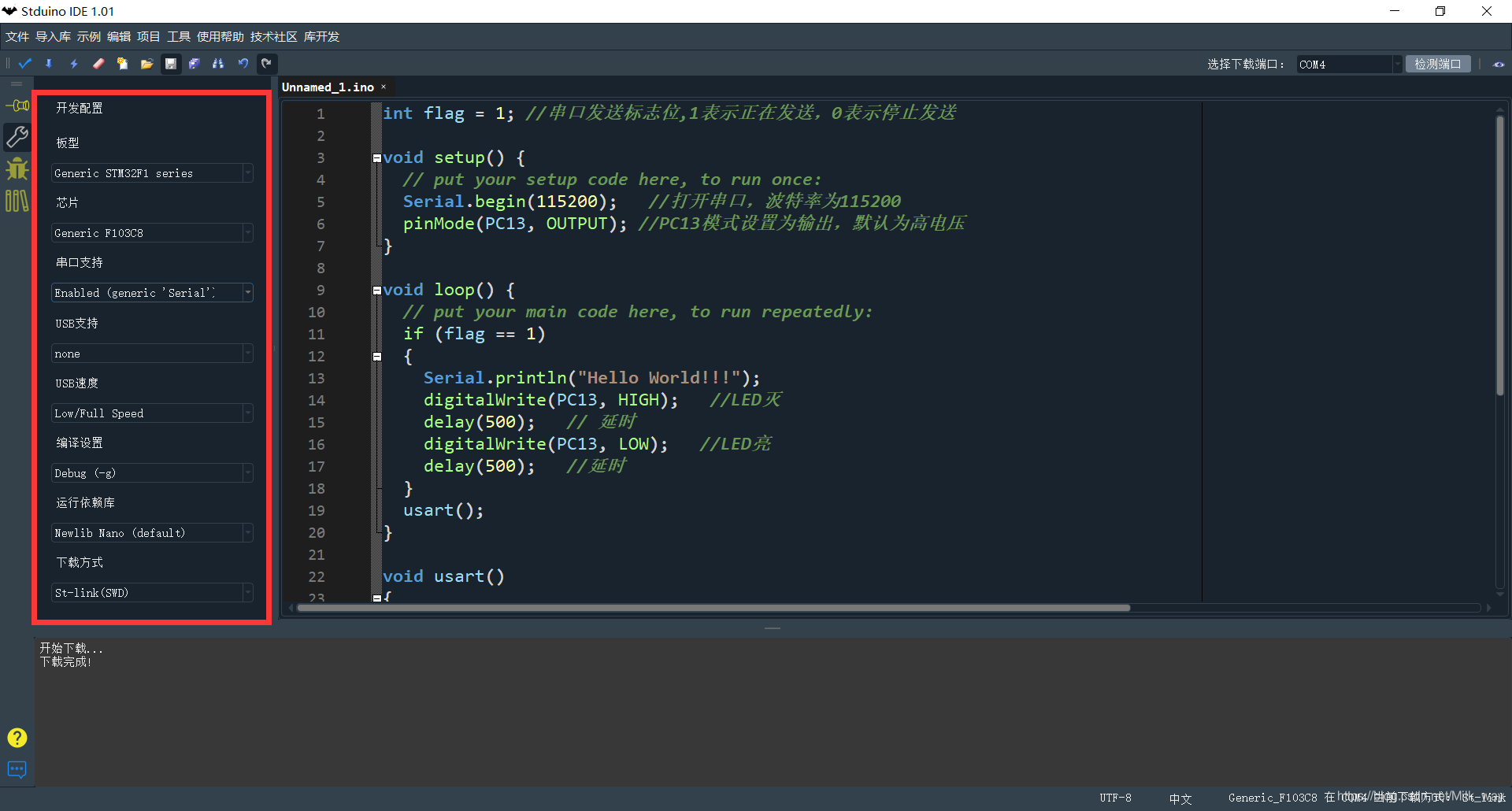Redo the last edit
This screenshot has width=1512, height=811.
(x=267, y=64)
